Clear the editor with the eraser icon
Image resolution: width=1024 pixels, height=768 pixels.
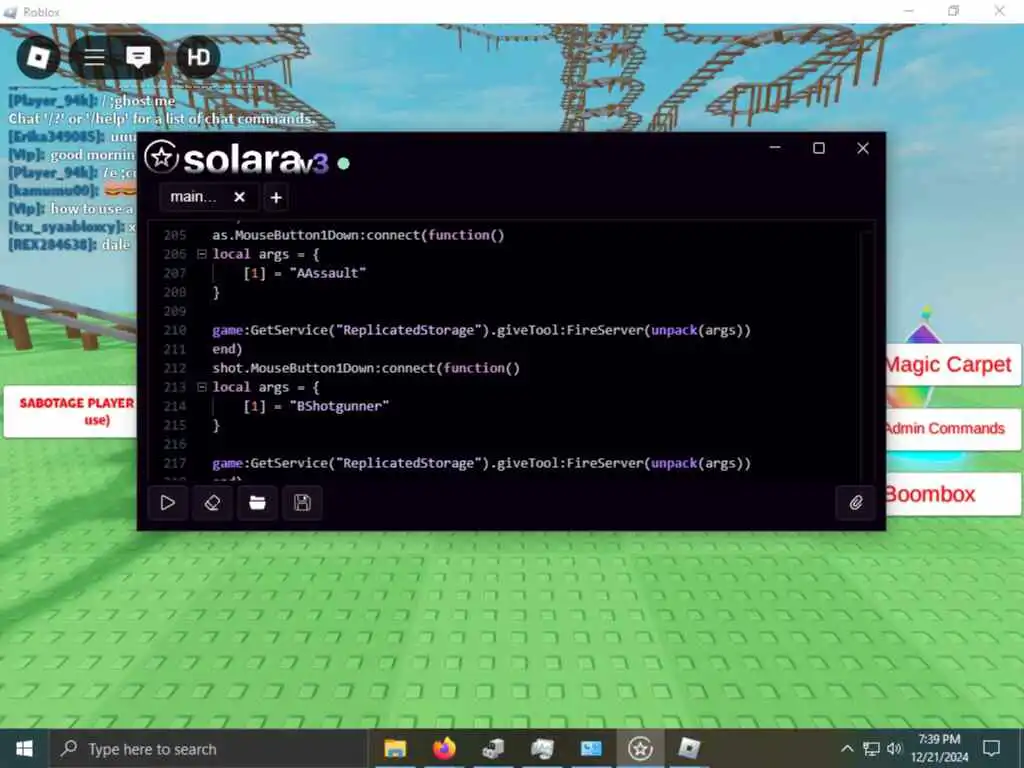coord(212,503)
